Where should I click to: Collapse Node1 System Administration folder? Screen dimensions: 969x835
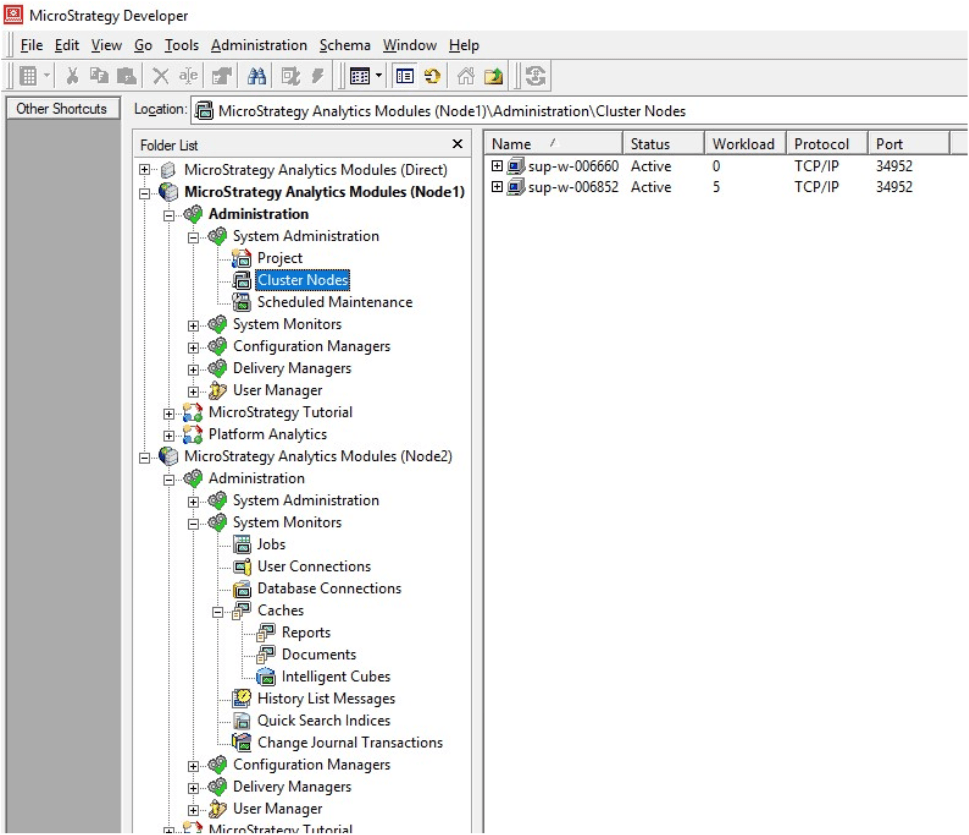pyautogui.click(x=193, y=237)
